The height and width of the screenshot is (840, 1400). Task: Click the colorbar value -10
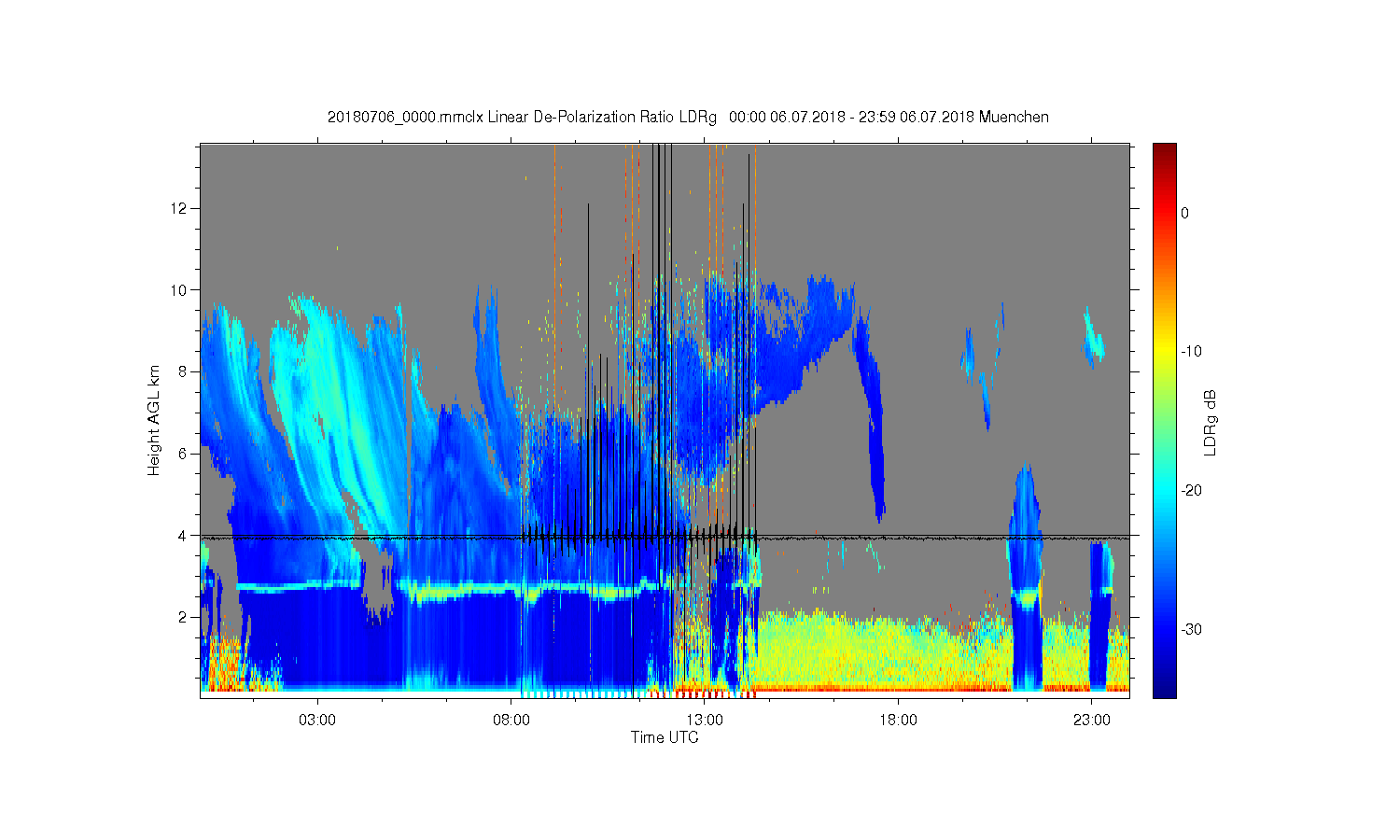click(1191, 352)
